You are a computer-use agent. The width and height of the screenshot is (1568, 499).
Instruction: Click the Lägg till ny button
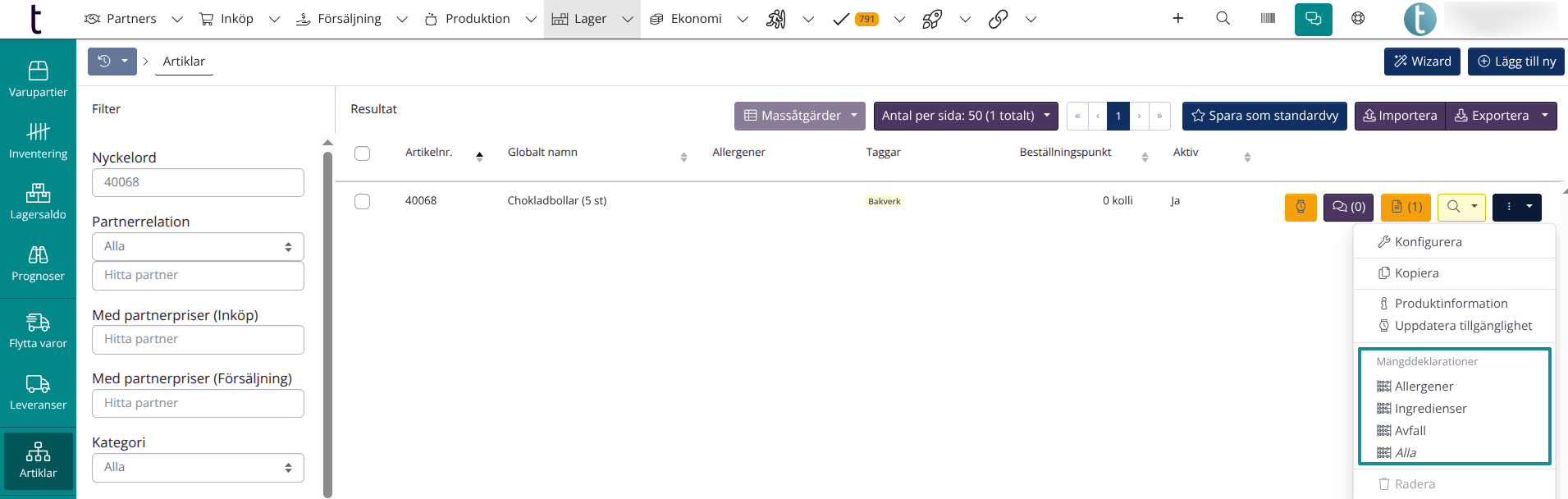click(x=1515, y=62)
